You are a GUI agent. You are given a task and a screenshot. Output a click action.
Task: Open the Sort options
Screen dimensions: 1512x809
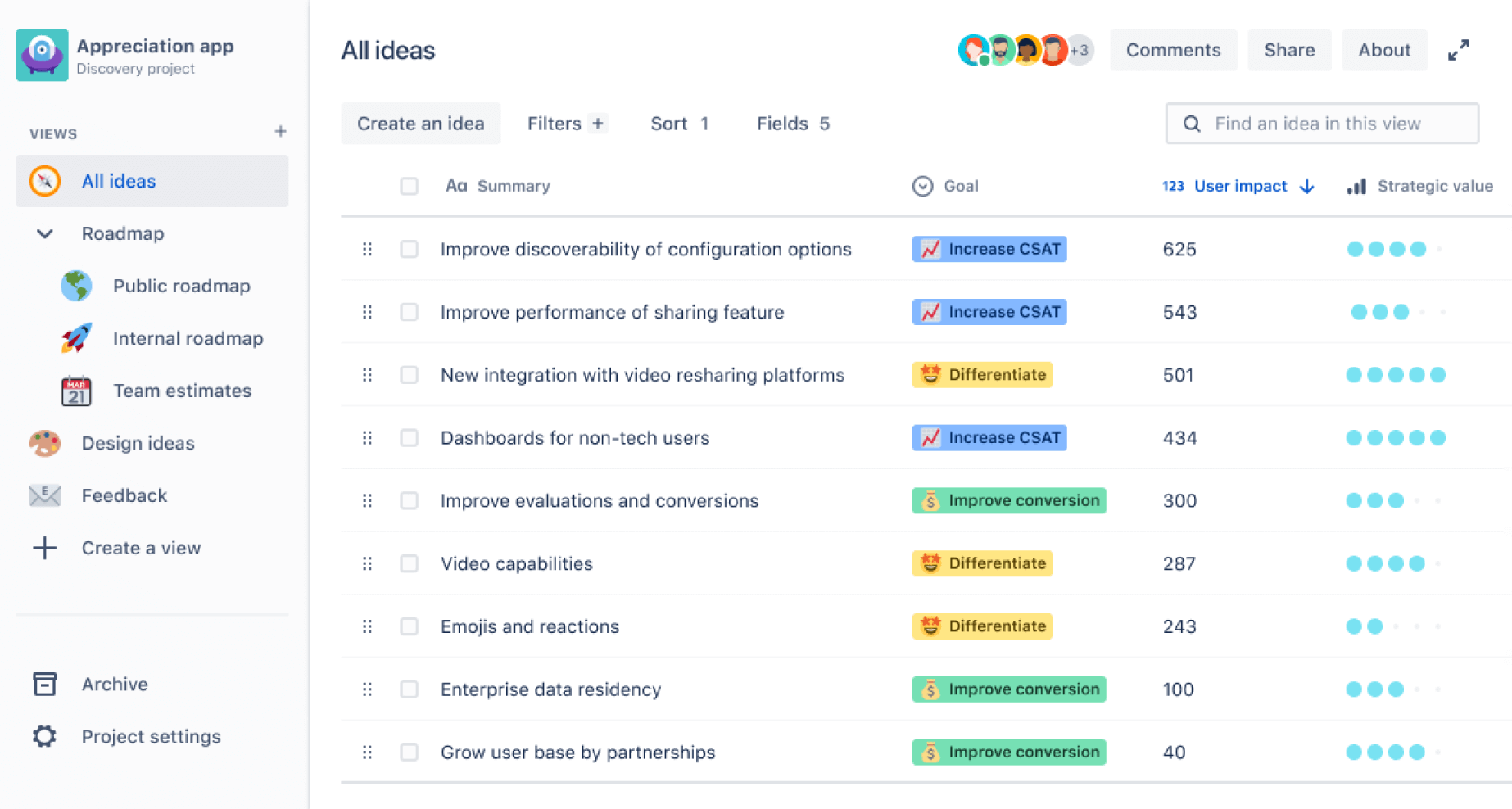pos(679,124)
